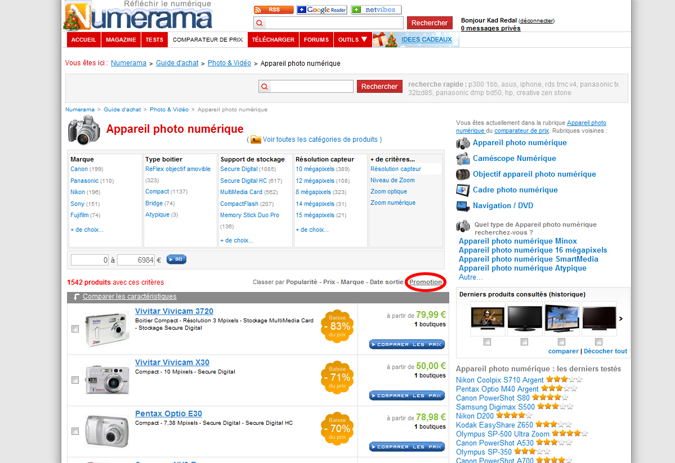Image resolution: width=675 pixels, height=463 pixels.
Task: Open the ACCUEIL tab
Action: (84, 40)
